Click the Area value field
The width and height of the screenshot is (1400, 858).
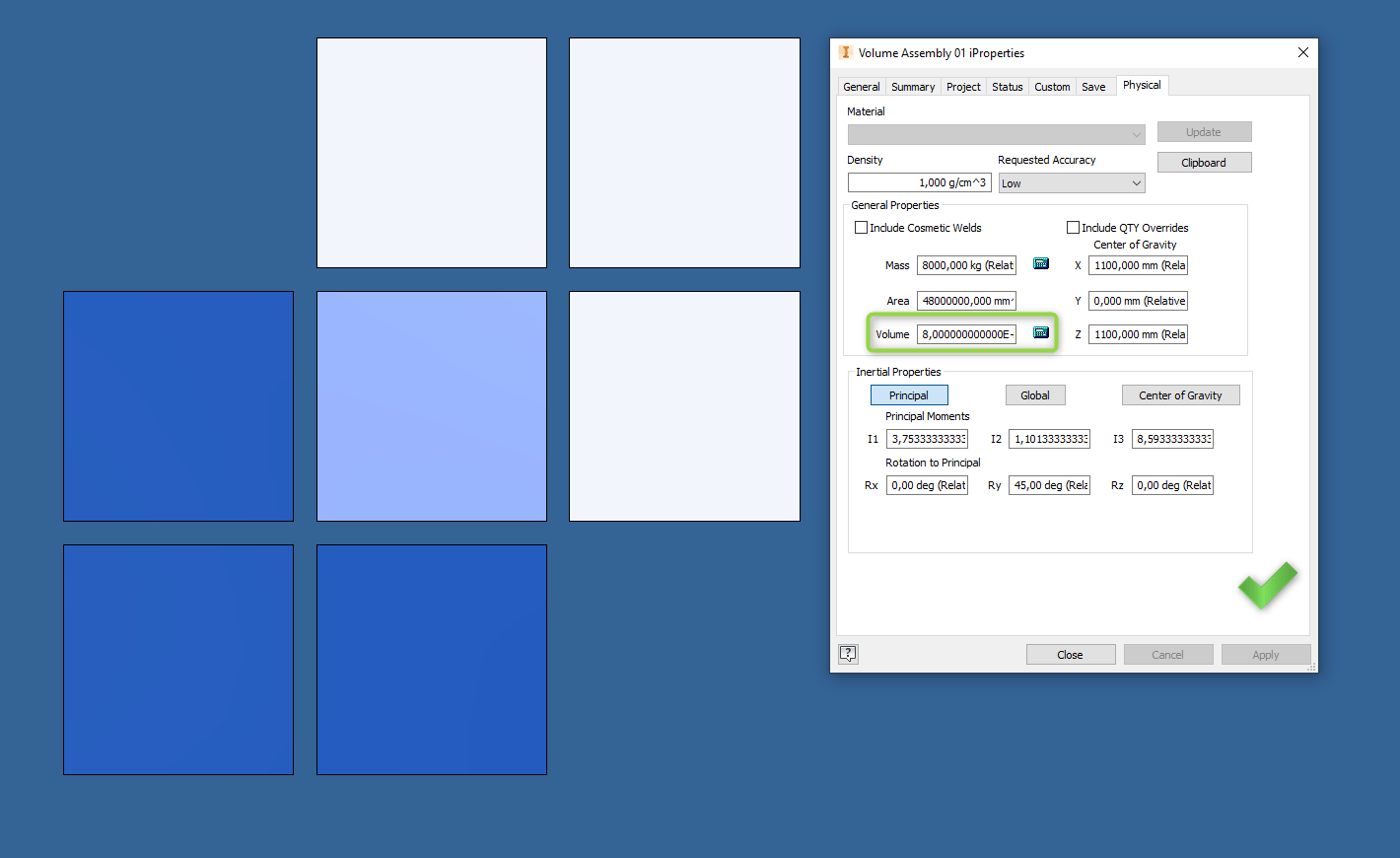point(966,301)
